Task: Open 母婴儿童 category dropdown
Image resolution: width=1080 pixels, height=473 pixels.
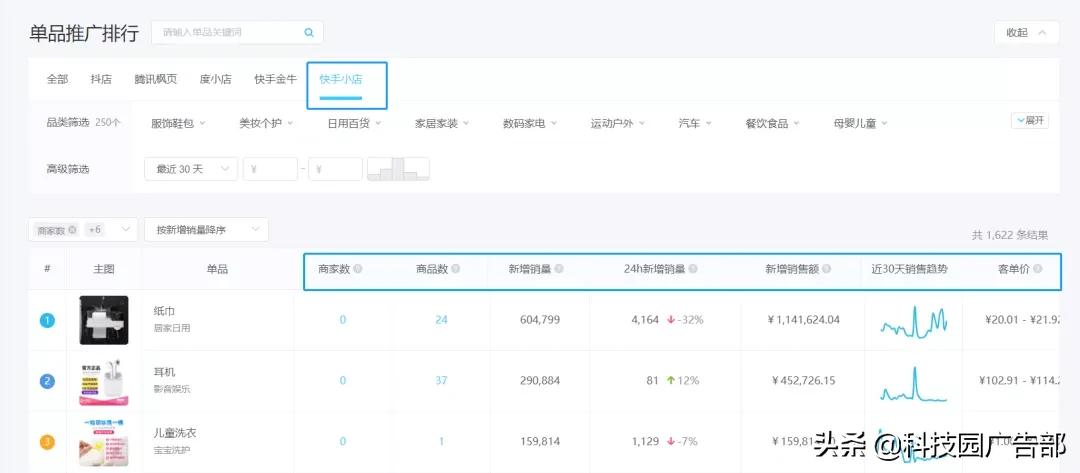Action: point(860,123)
